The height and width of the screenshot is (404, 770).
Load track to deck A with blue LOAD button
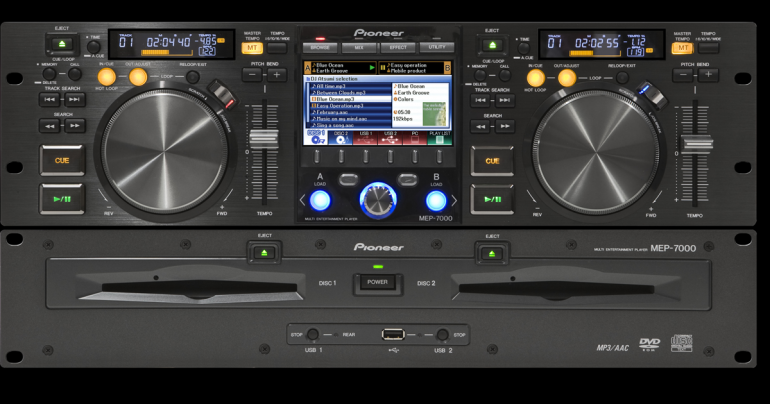320,200
